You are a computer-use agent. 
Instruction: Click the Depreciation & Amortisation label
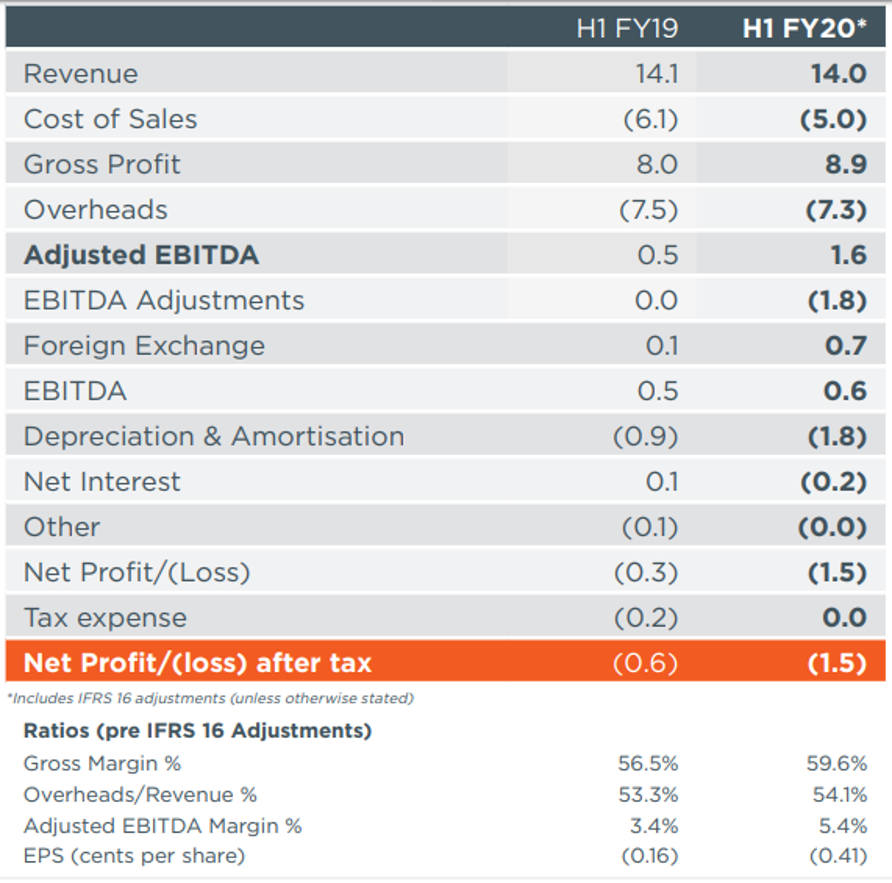point(214,437)
